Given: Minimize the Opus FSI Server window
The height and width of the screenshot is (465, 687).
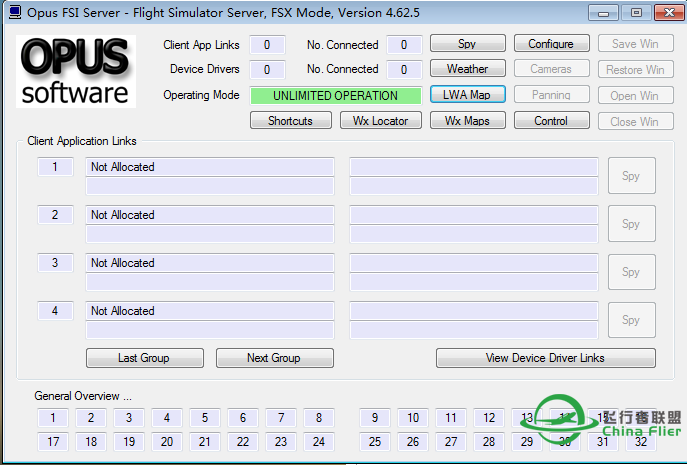Looking at the screenshot, I should 603,13.
